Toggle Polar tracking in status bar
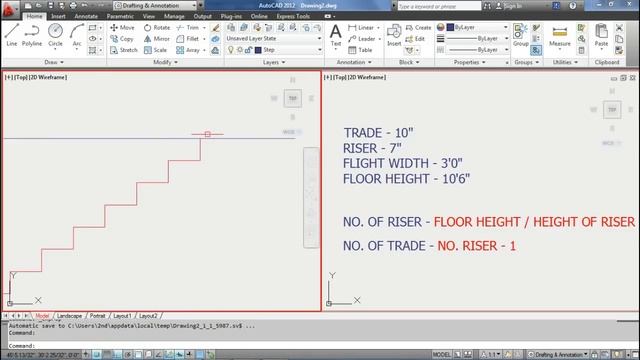Viewport: 640px width, 360px height. point(127,355)
